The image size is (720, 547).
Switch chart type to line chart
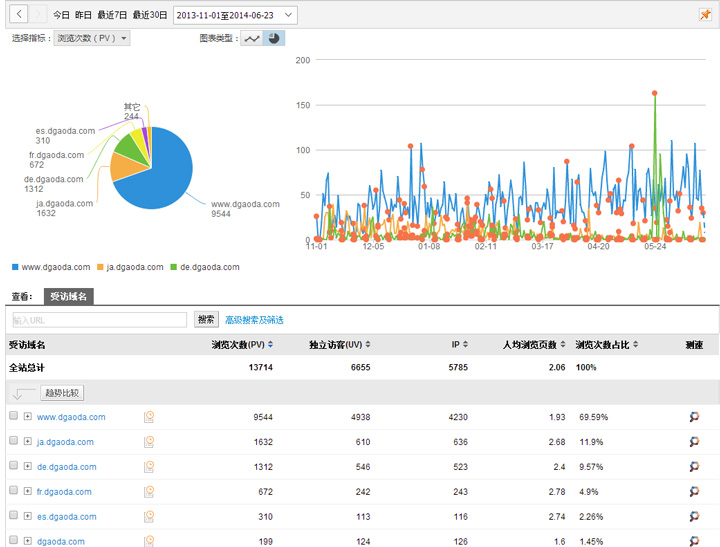252,38
